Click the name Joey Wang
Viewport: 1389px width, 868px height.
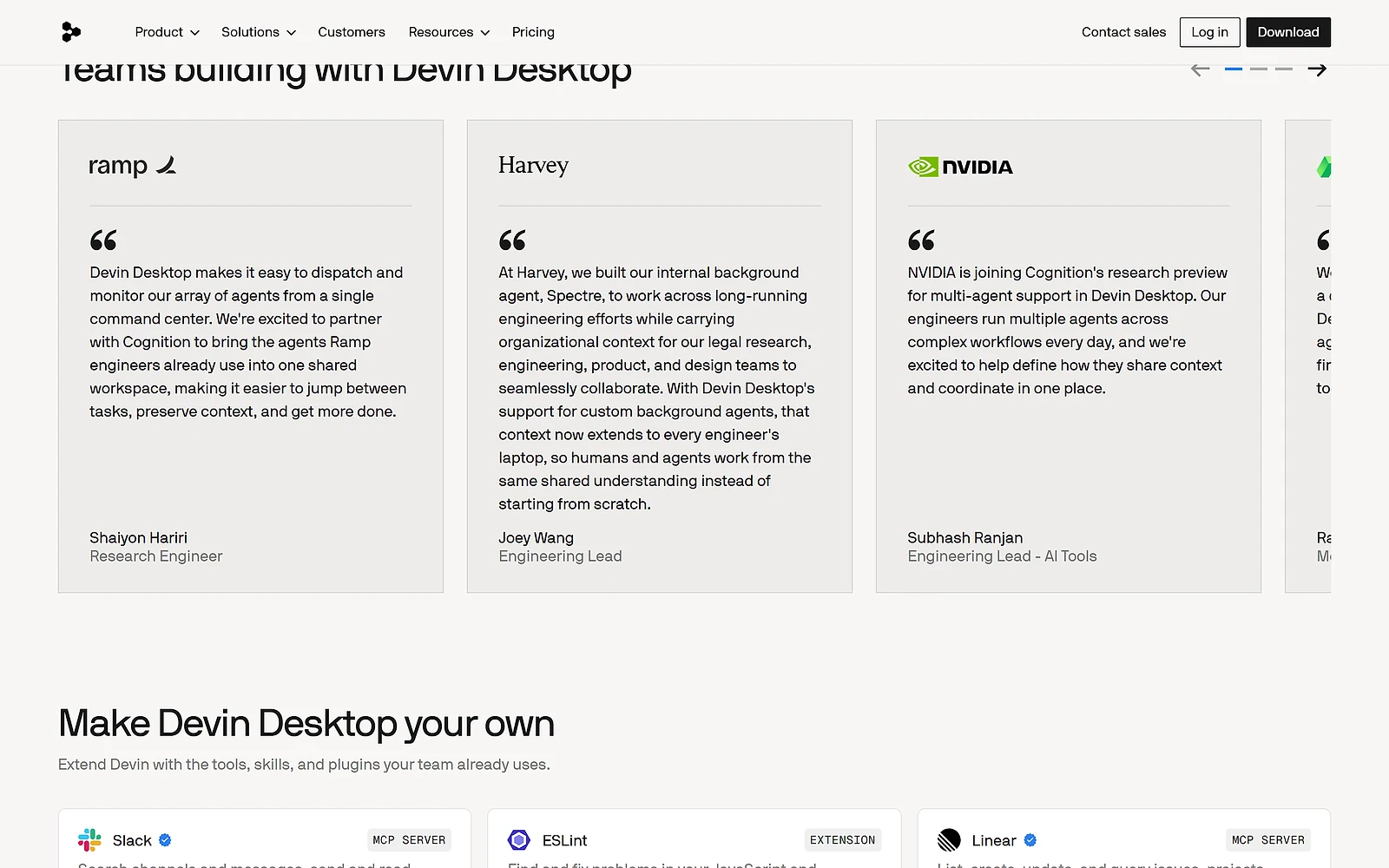[536, 538]
